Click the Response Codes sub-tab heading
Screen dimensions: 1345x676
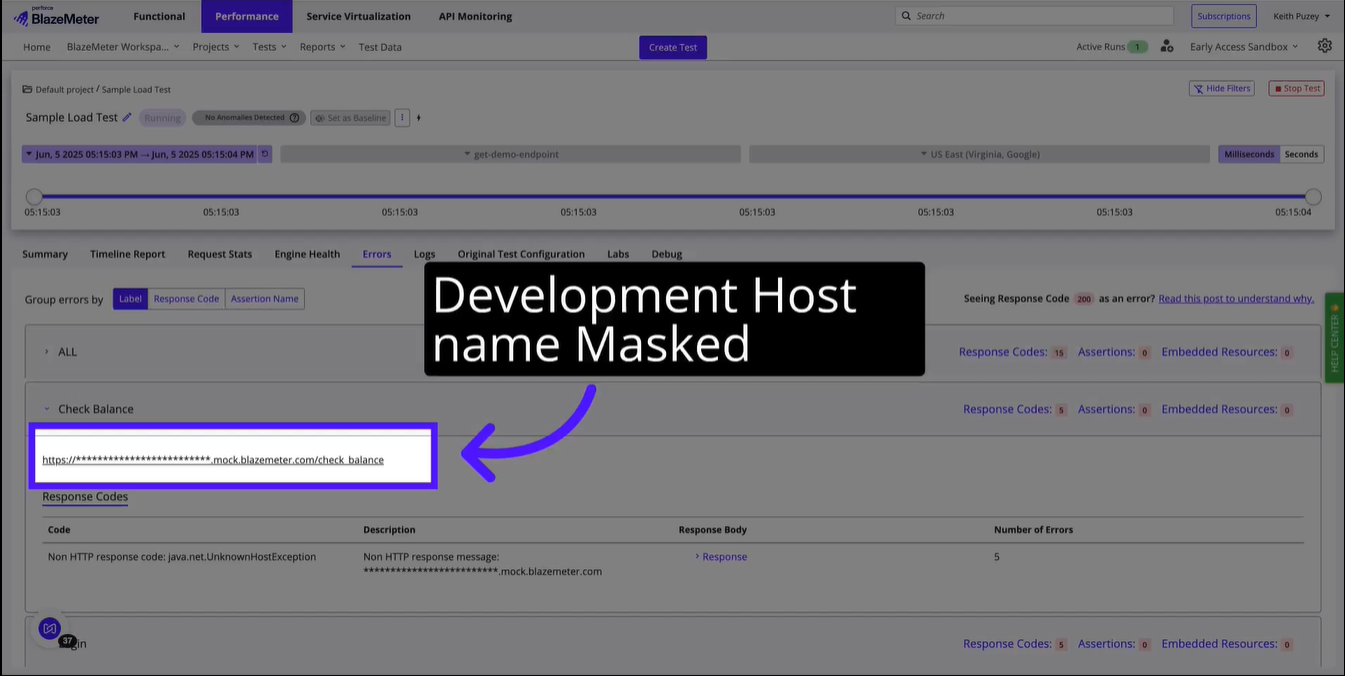[85, 497]
